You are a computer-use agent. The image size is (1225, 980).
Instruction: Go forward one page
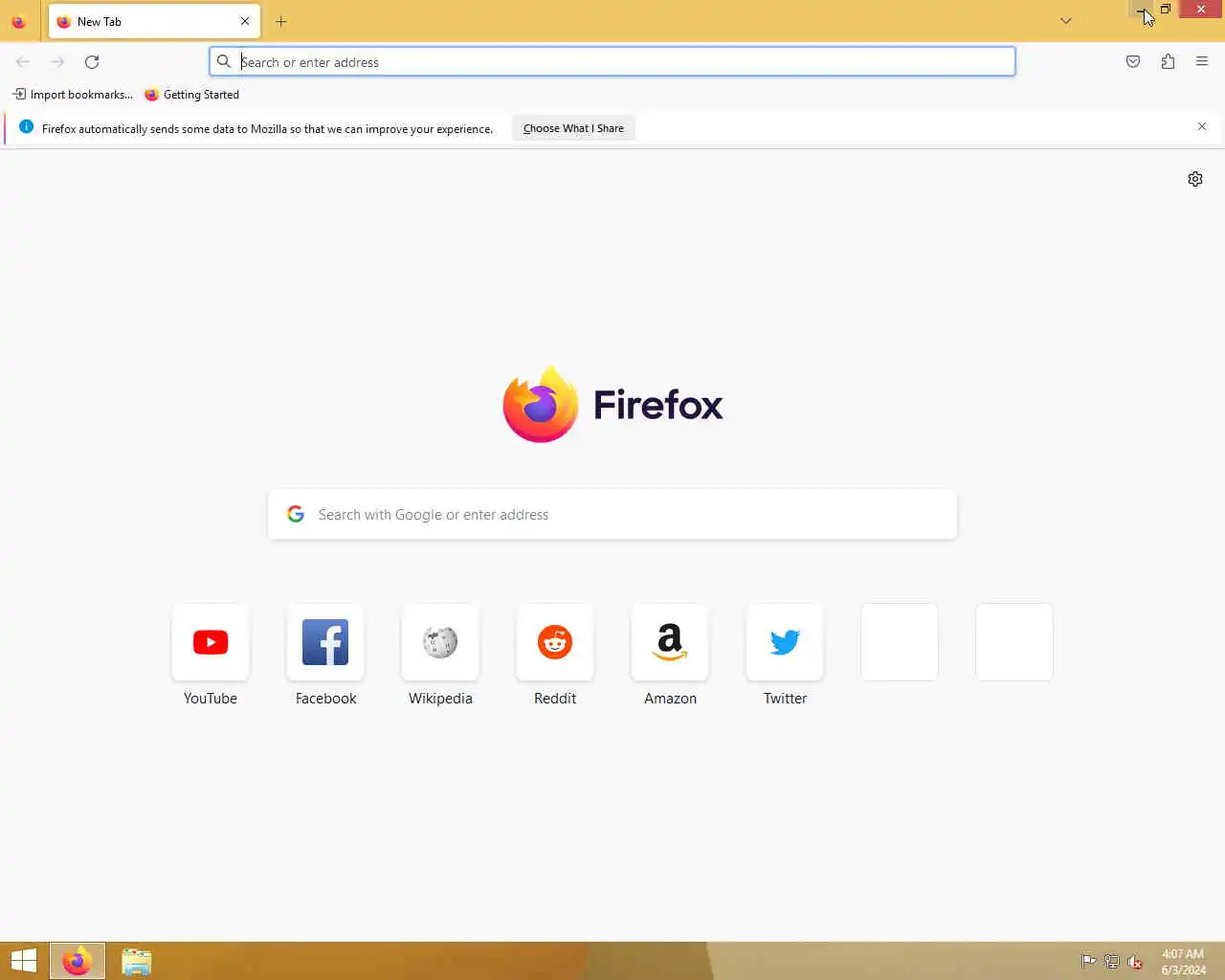[57, 61]
